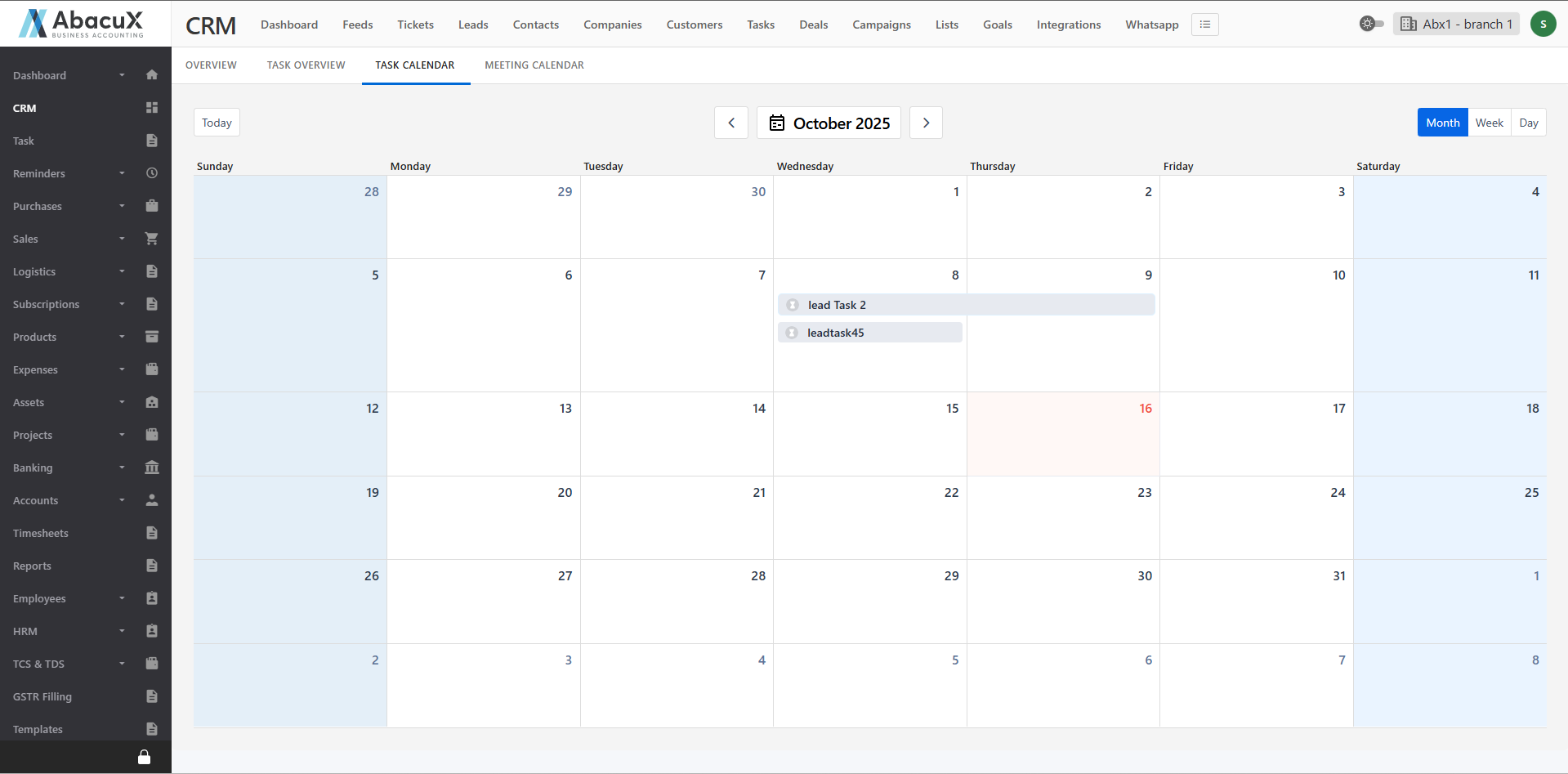1568x774 pixels.
Task: Open the Leads menu in top navigation
Action: tap(472, 25)
